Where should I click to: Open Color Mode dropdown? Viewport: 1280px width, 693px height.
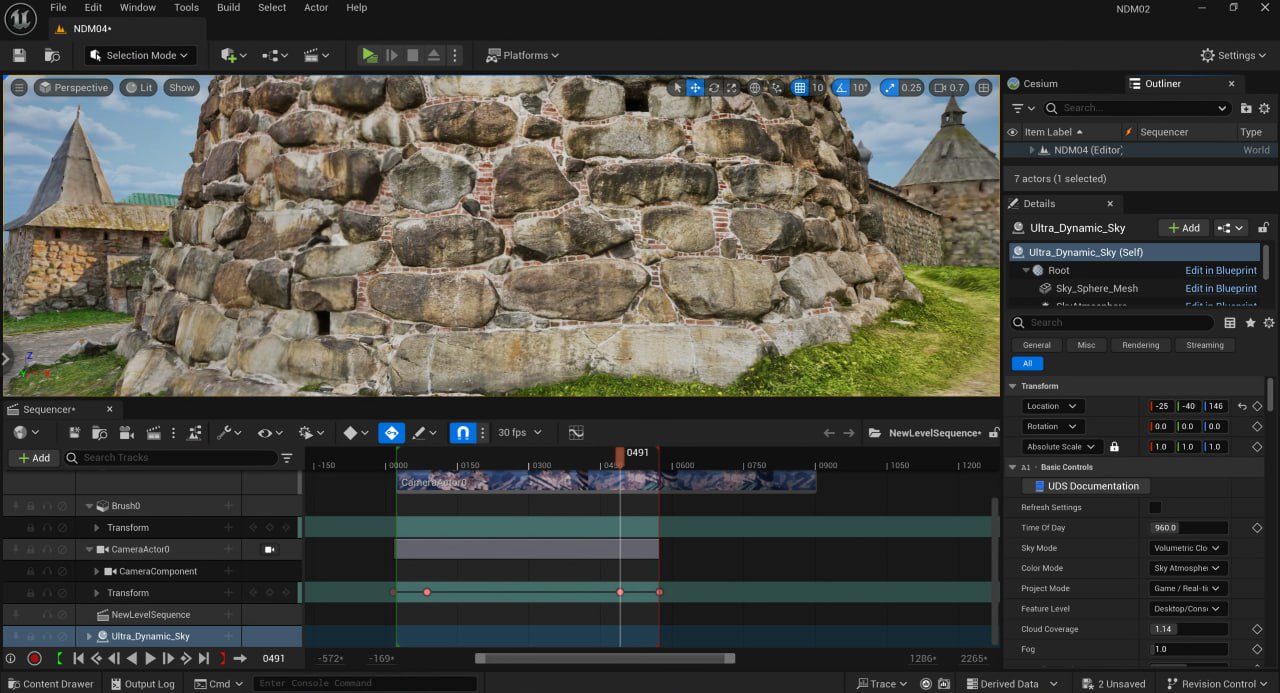[1188, 568]
